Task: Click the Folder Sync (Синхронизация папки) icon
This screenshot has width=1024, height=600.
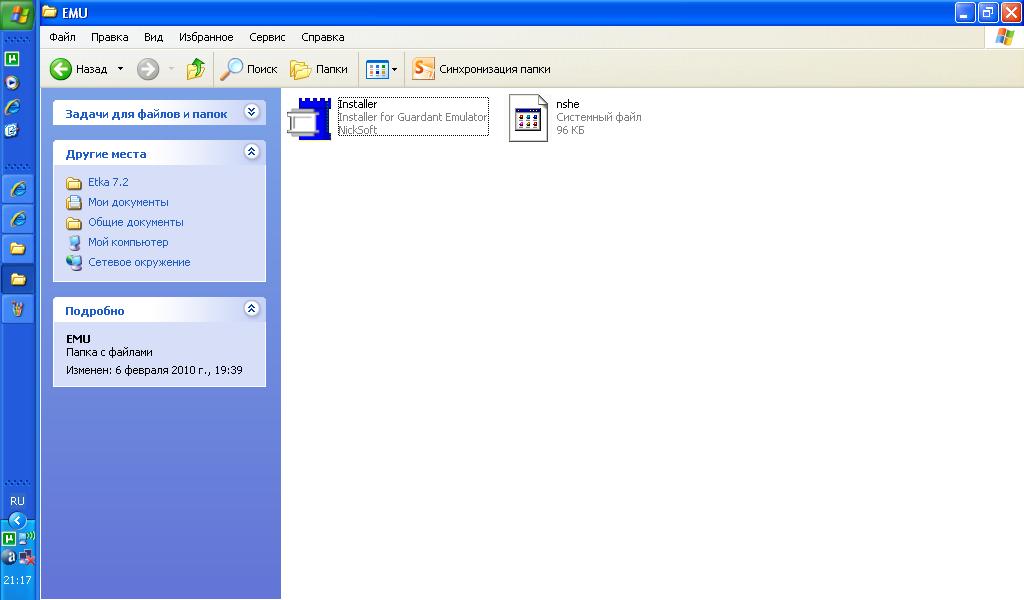Action: coord(424,69)
